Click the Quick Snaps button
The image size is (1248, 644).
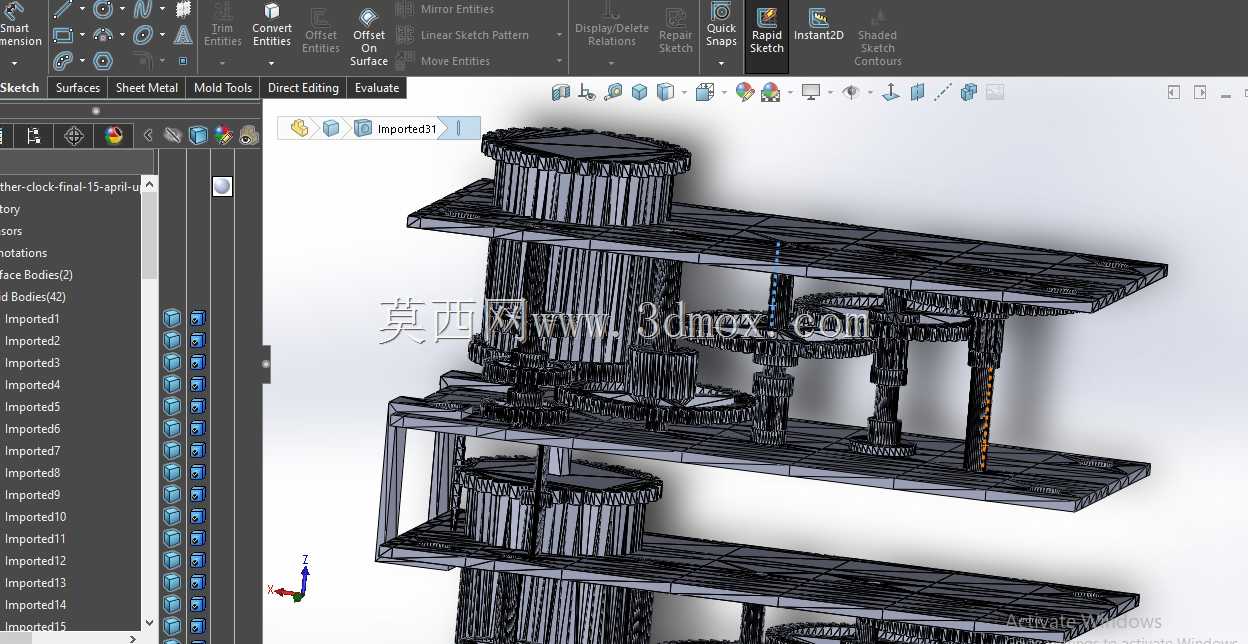pos(721,25)
